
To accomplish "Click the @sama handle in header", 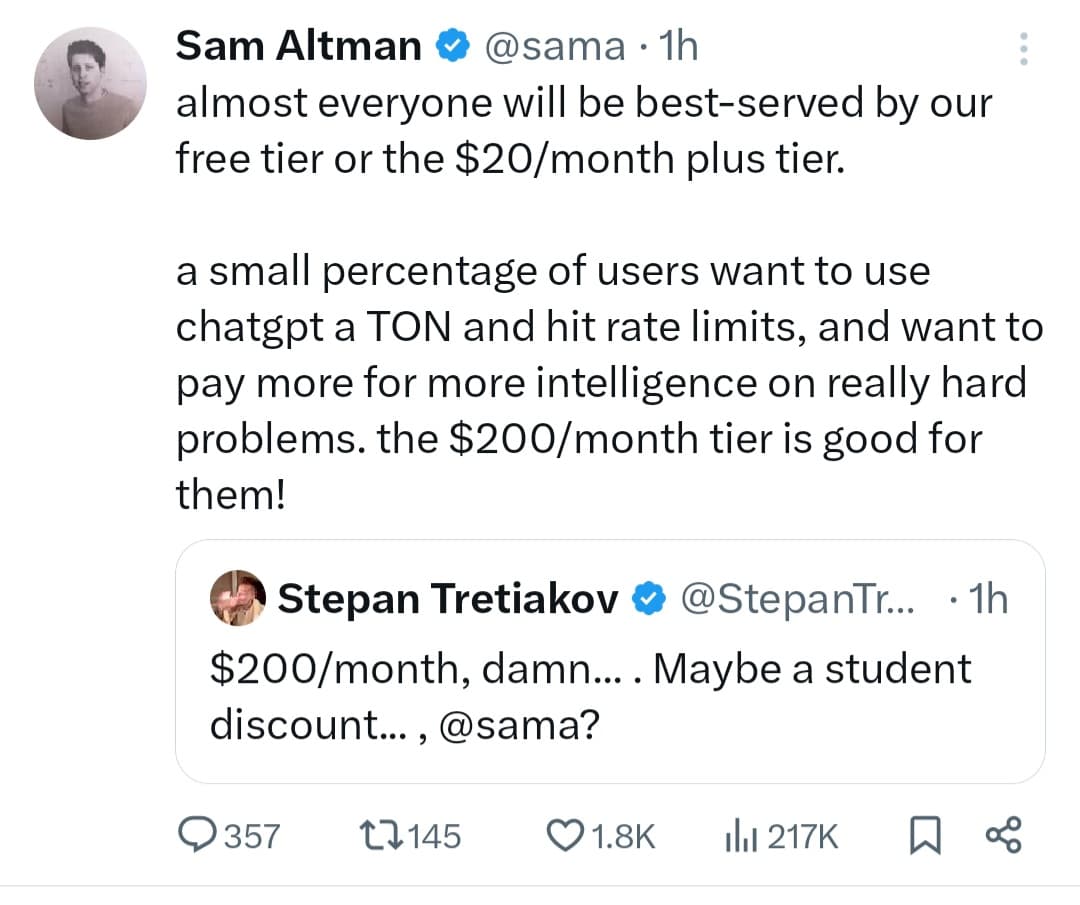I will (x=554, y=47).
